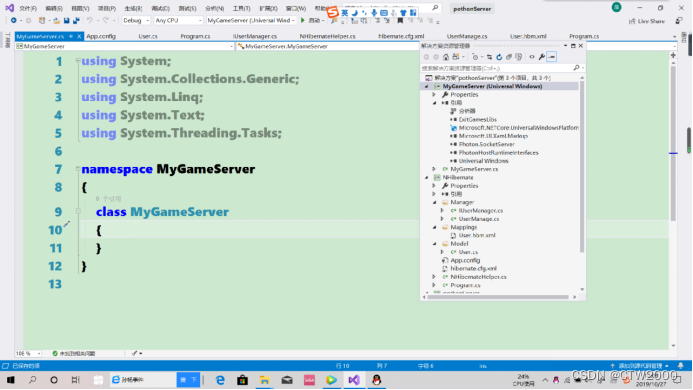Click the Undo arrow in toolbar
Screen dimensions: 693x390
click(x=90, y=20)
